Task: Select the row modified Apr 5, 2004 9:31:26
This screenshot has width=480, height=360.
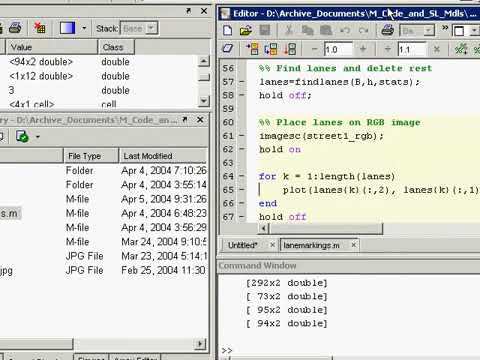Action: point(103,199)
